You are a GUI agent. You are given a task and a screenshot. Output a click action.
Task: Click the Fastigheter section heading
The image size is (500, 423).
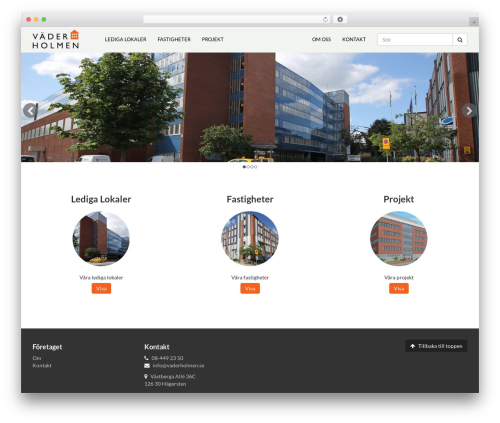tap(250, 199)
